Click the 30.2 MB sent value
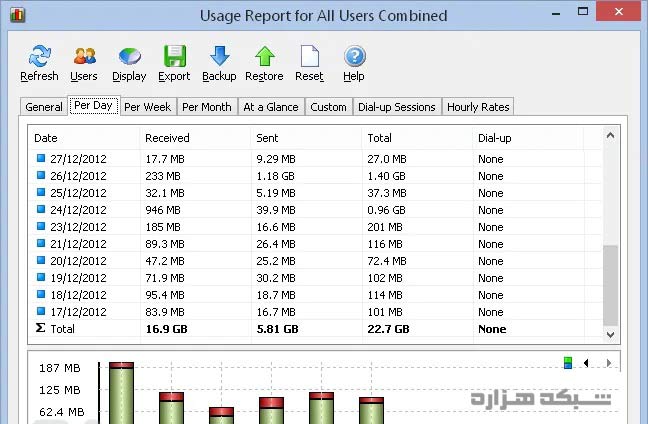Image resolution: width=648 pixels, height=424 pixels. [x=276, y=278]
